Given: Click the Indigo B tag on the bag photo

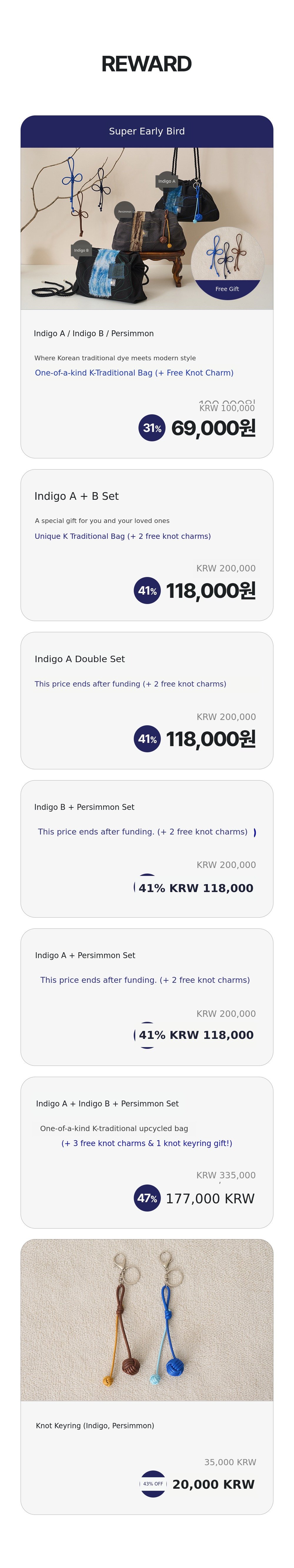Looking at the screenshot, I should tap(81, 250).
